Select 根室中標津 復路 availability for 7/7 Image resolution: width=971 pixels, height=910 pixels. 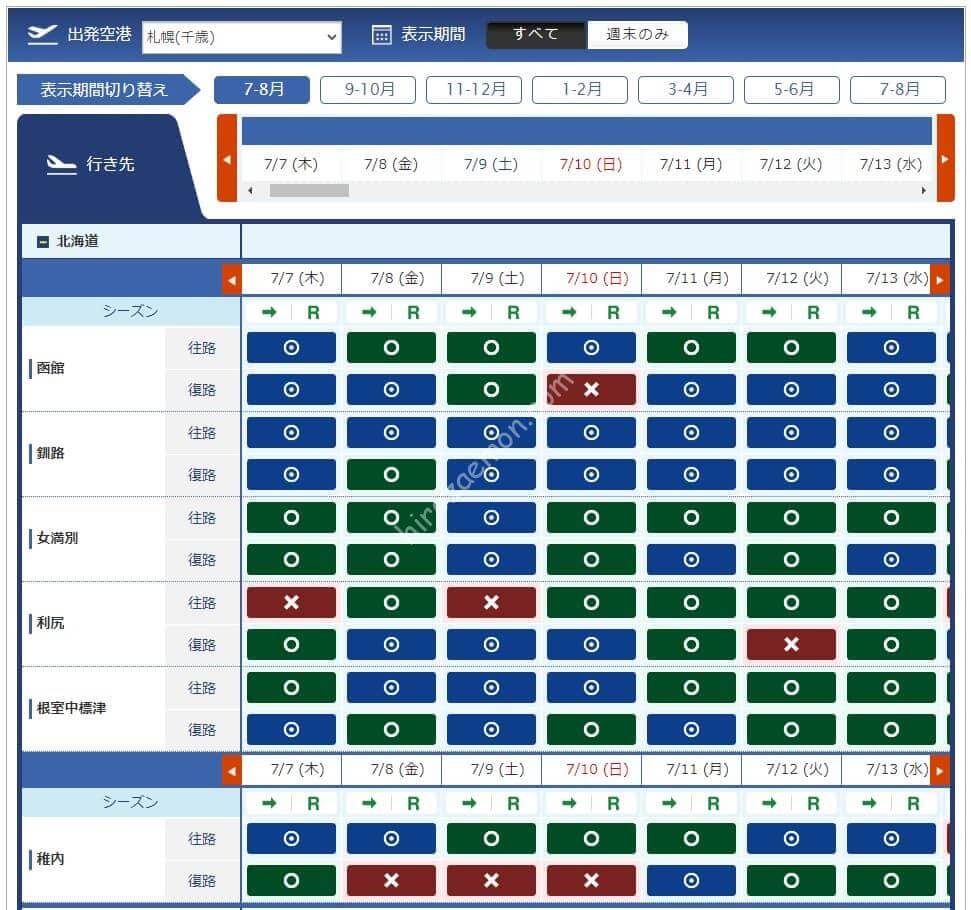tap(291, 730)
